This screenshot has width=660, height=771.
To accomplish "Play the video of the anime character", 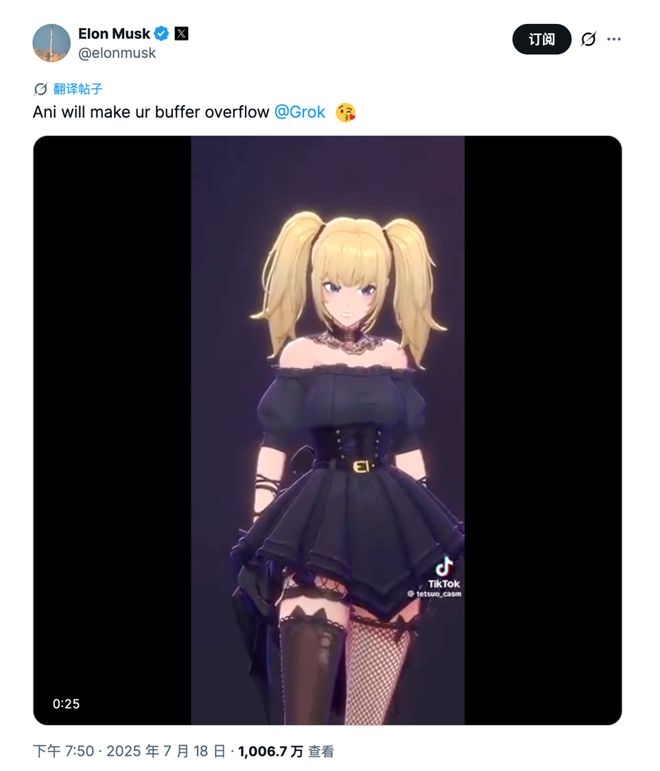I will [x=328, y=430].
